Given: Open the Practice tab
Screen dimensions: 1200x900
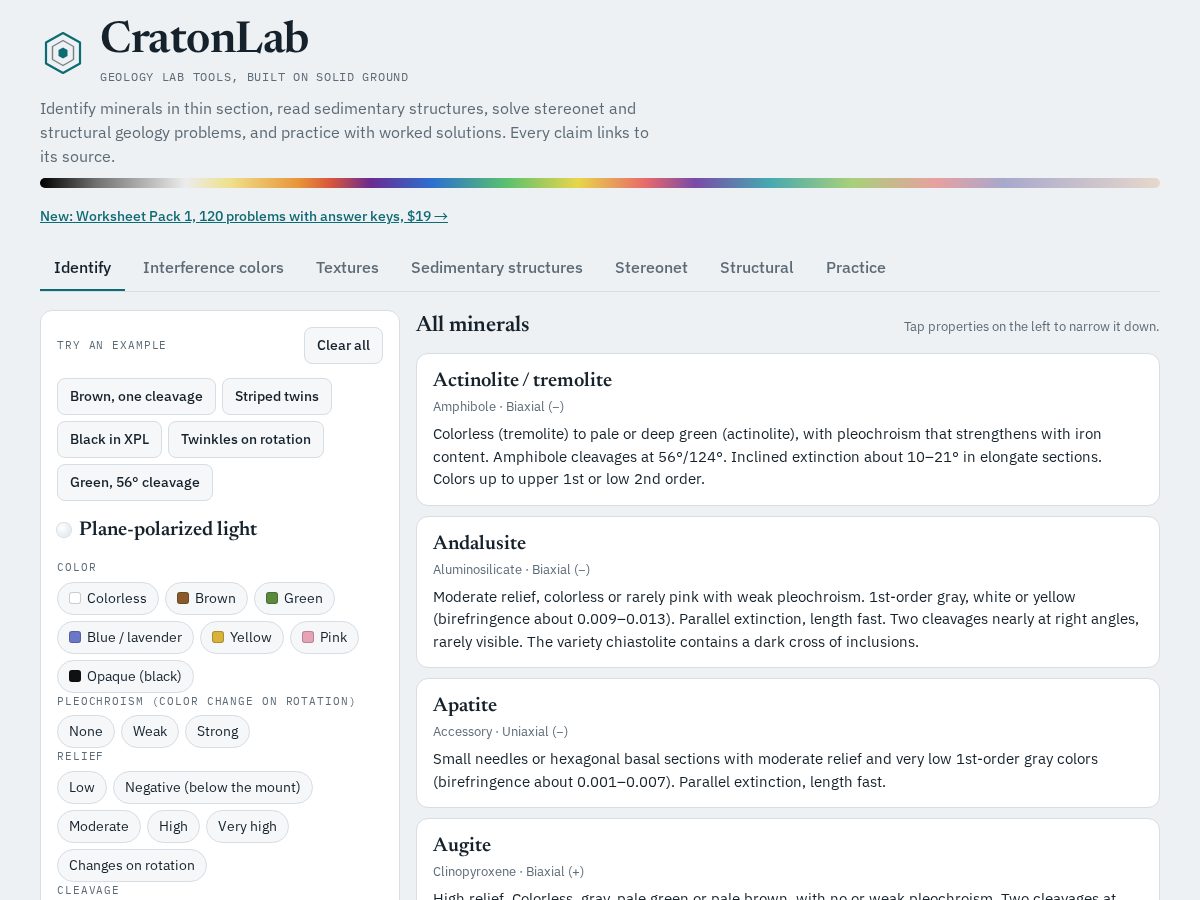Looking at the screenshot, I should [x=856, y=268].
